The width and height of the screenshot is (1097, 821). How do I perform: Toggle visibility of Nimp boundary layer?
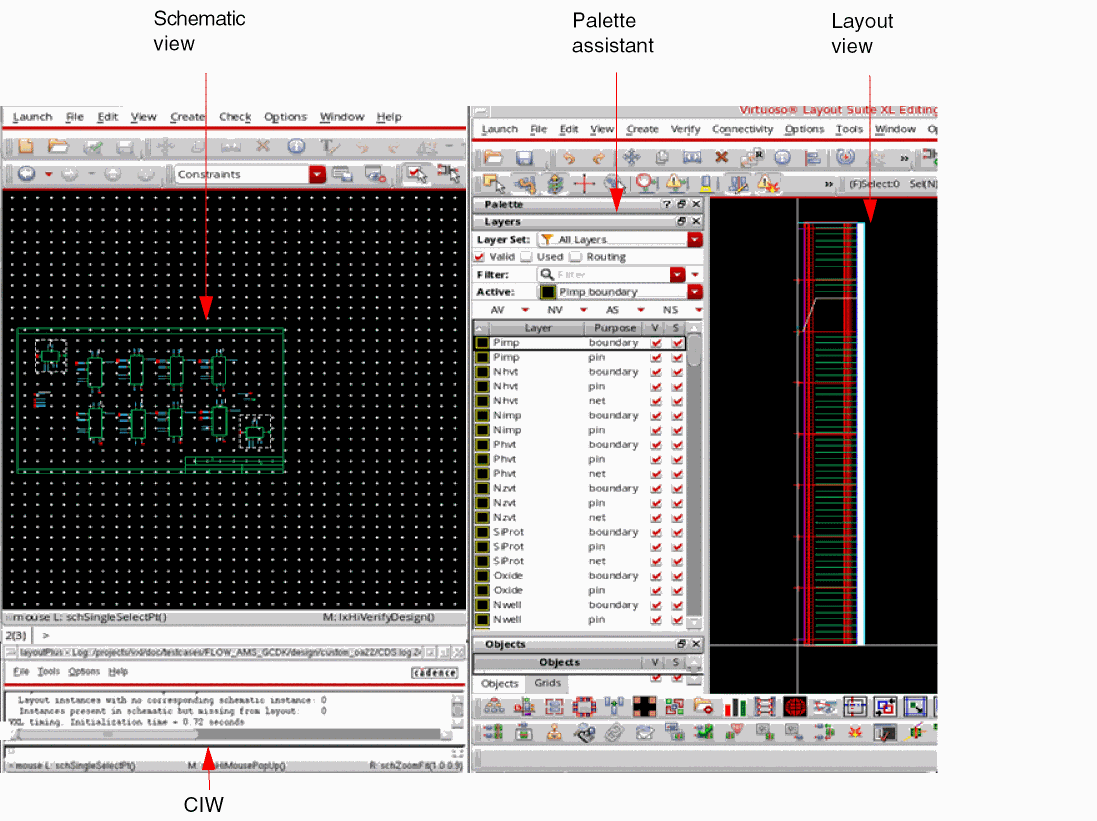click(x=656, y=415)
